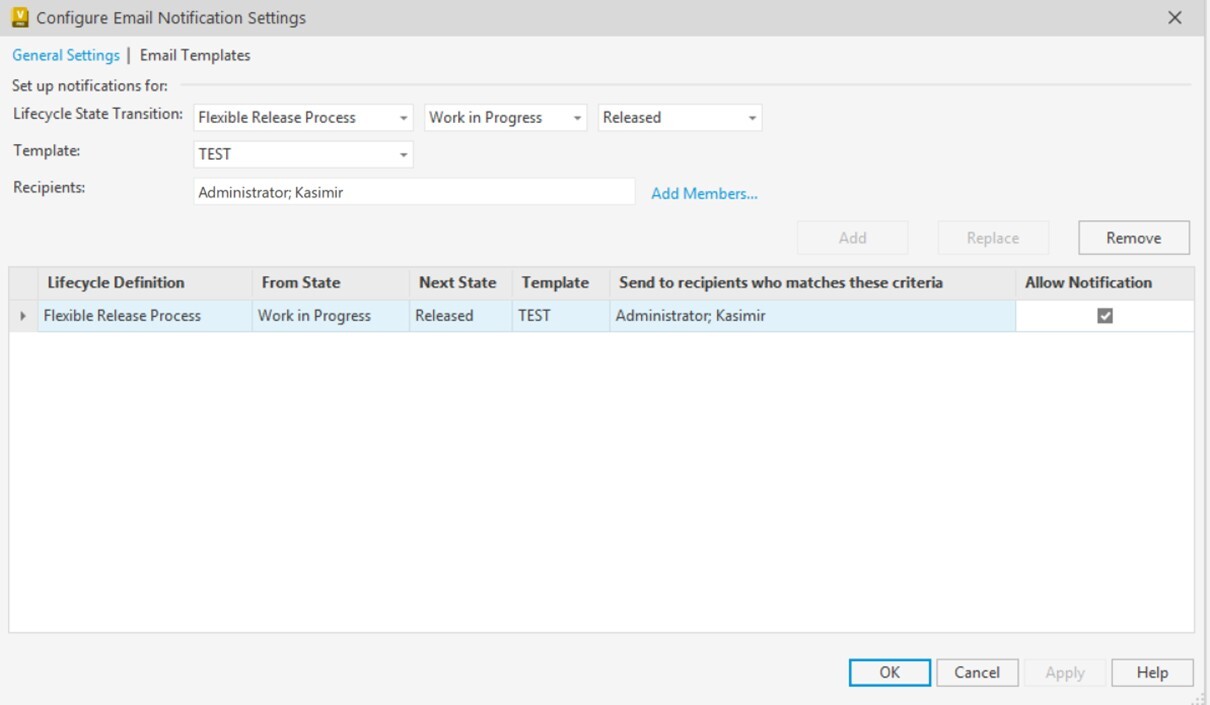Click the Apply button
Image resolution: width=1210 pixels, height=705 pixels.
[x=1065, y=673]
